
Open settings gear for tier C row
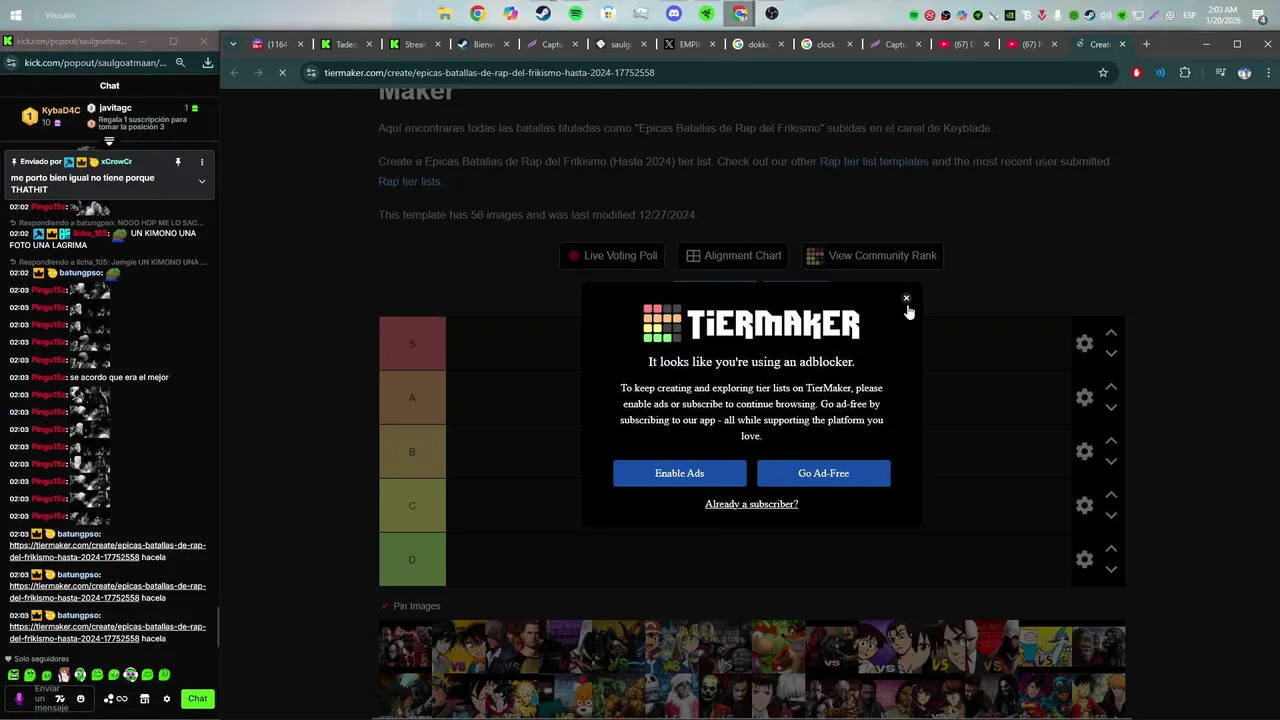[x=1084, y=505]
